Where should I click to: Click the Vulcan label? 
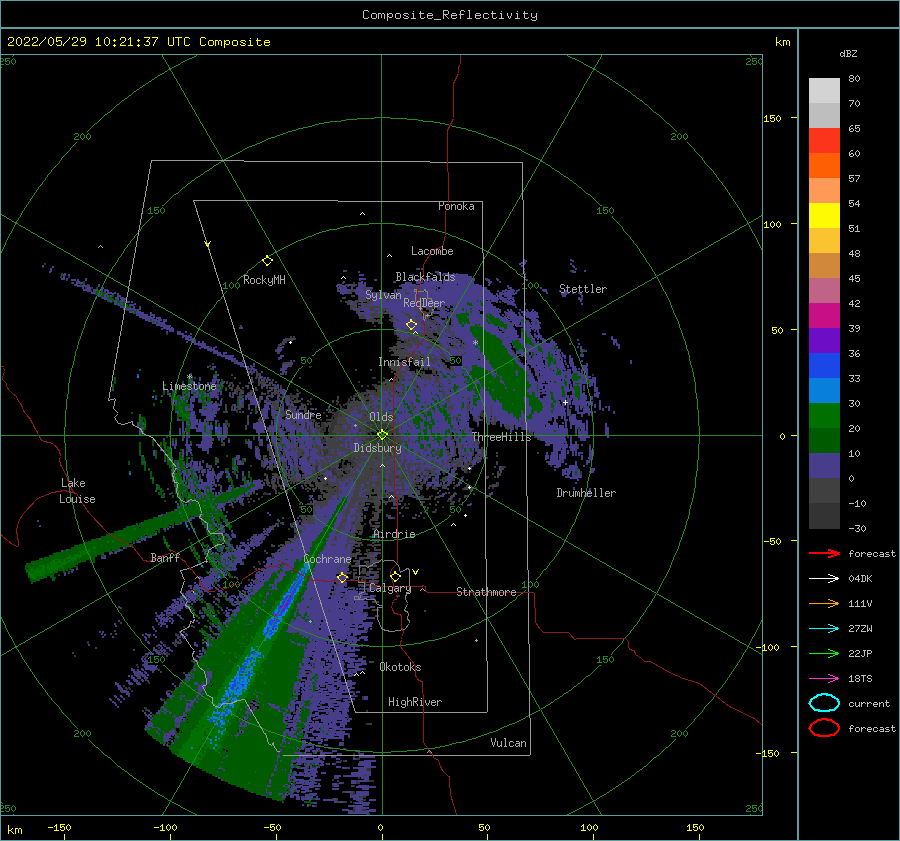pyautogui.click(x=508, y=743)
